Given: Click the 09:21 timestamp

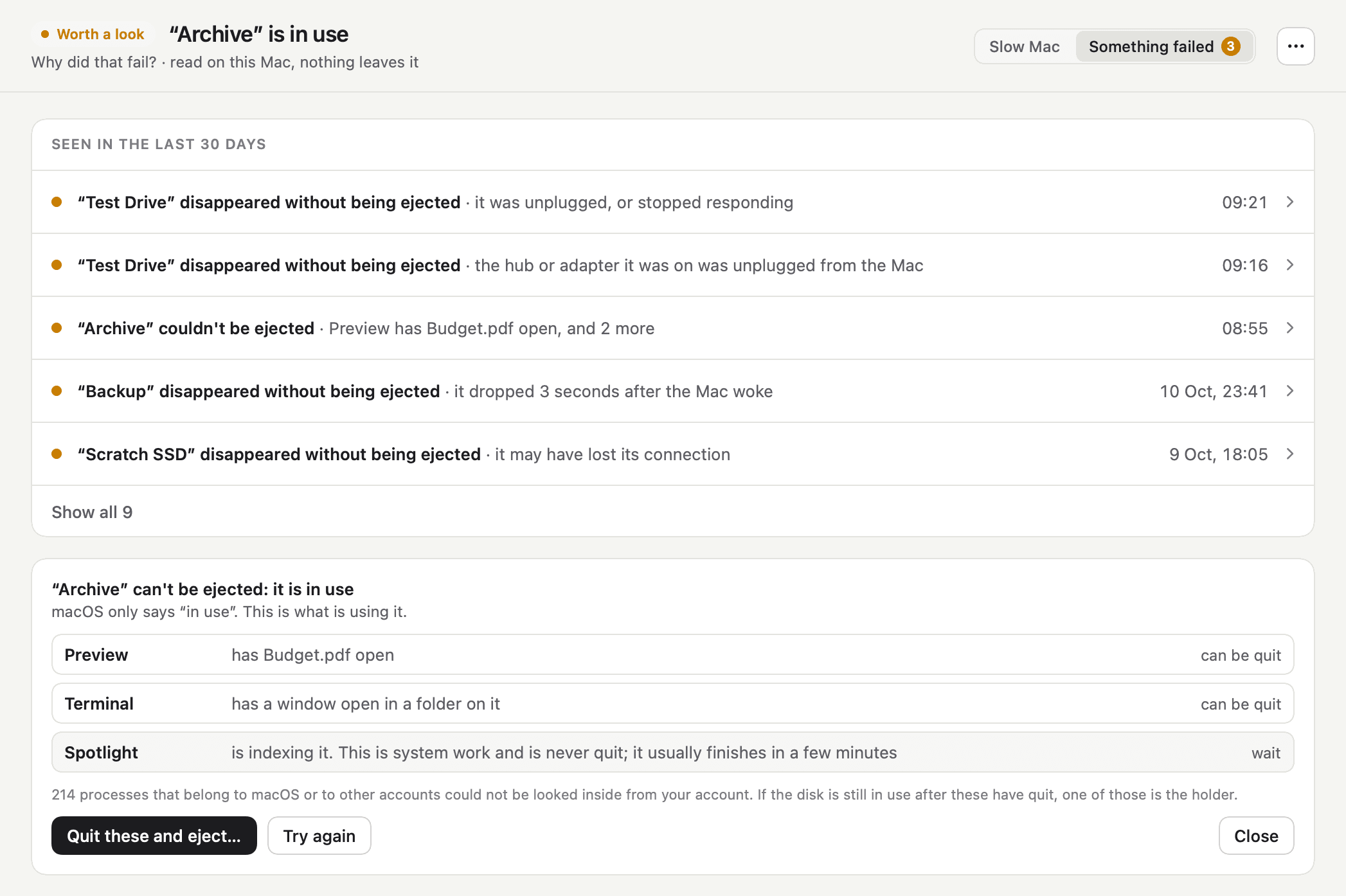Looking at the screenshot, I should coord(1244,202).
